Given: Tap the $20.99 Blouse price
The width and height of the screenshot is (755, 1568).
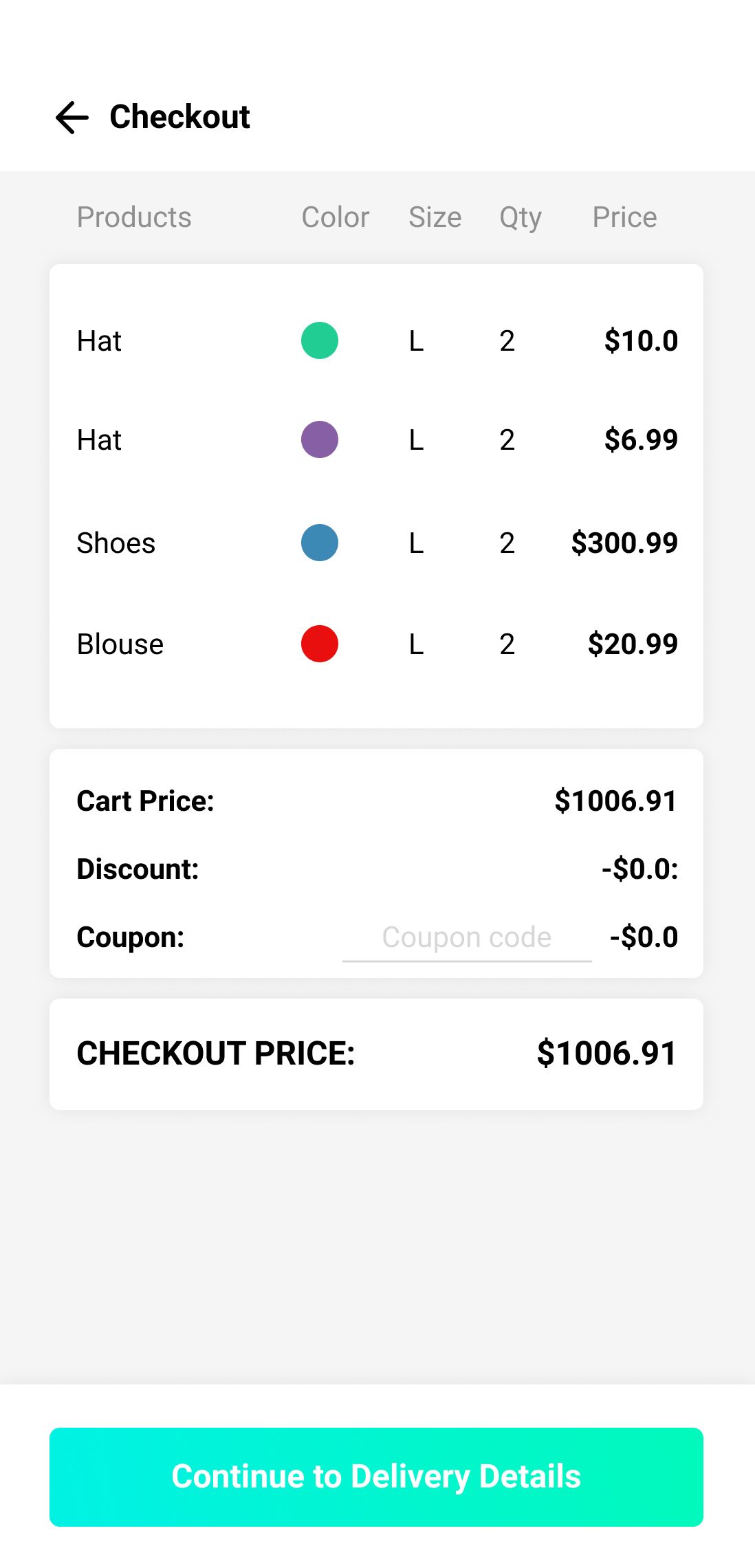Looking at the screenshot, I should coord(633,644).
